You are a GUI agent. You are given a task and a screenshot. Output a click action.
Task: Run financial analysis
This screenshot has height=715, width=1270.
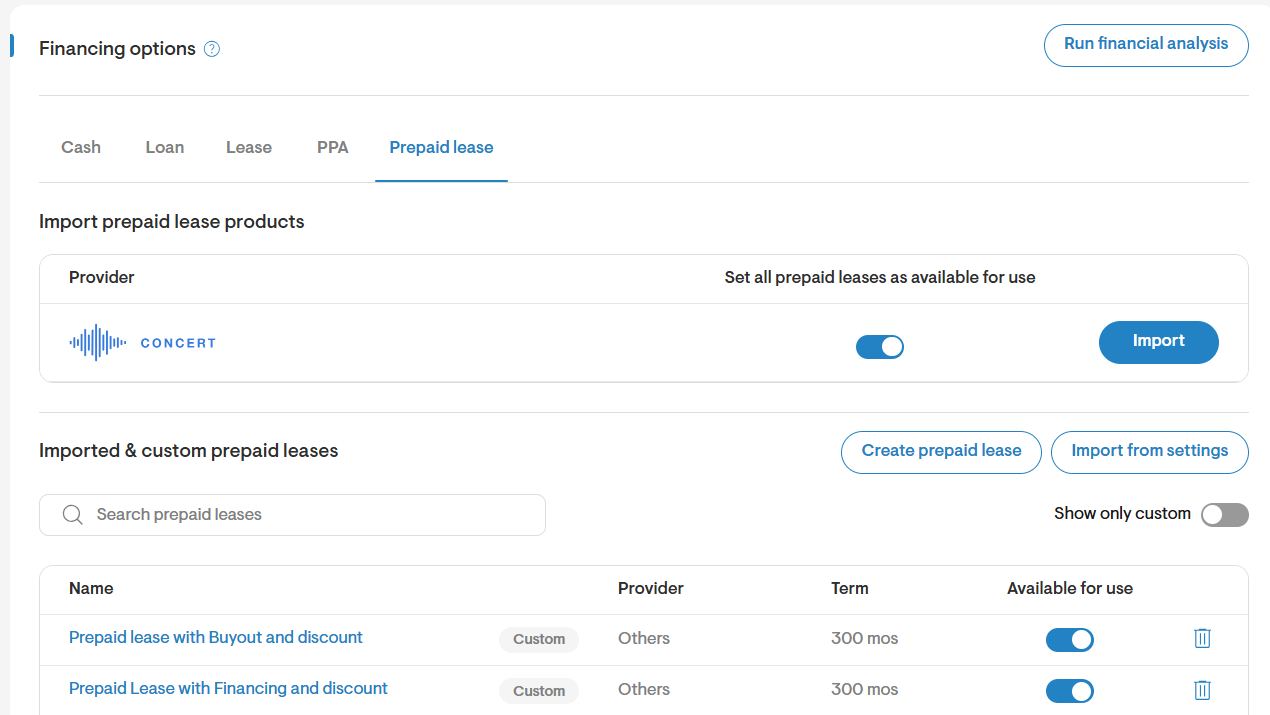coord(1146,45)
